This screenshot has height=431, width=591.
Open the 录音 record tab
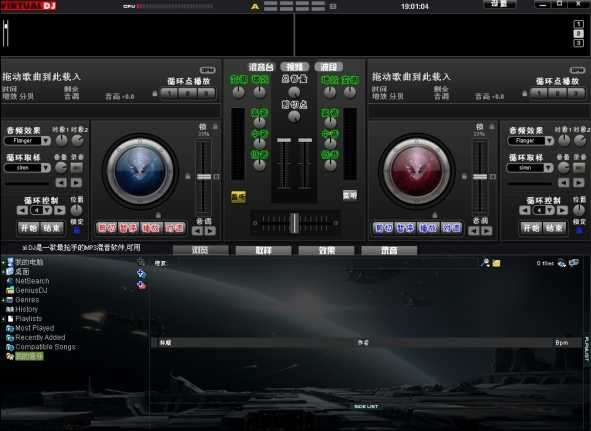pos(389,250)
